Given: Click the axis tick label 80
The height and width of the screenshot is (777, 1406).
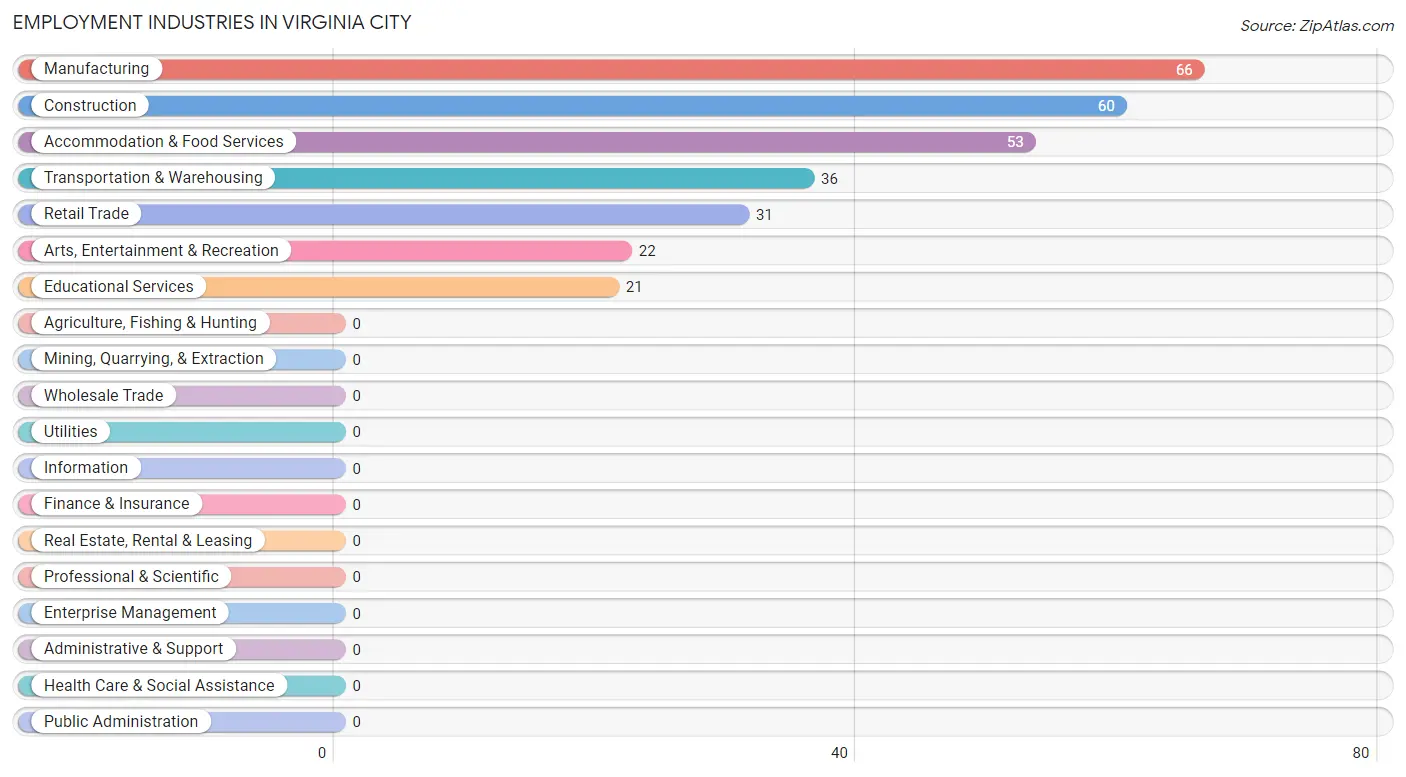Looking at the screenshot, I should [1361, 753].
